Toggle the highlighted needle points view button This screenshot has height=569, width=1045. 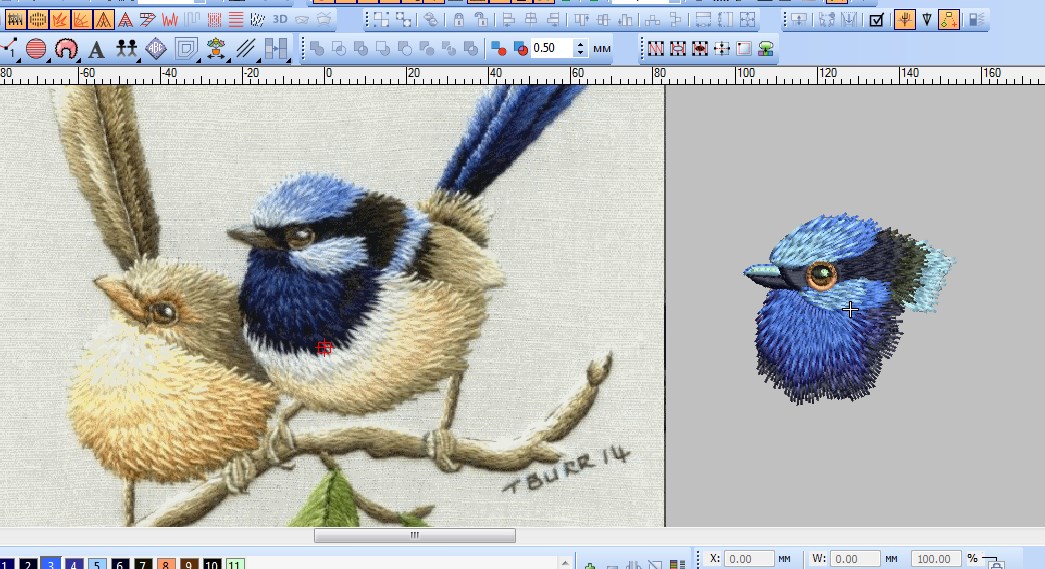pos(904,20)
